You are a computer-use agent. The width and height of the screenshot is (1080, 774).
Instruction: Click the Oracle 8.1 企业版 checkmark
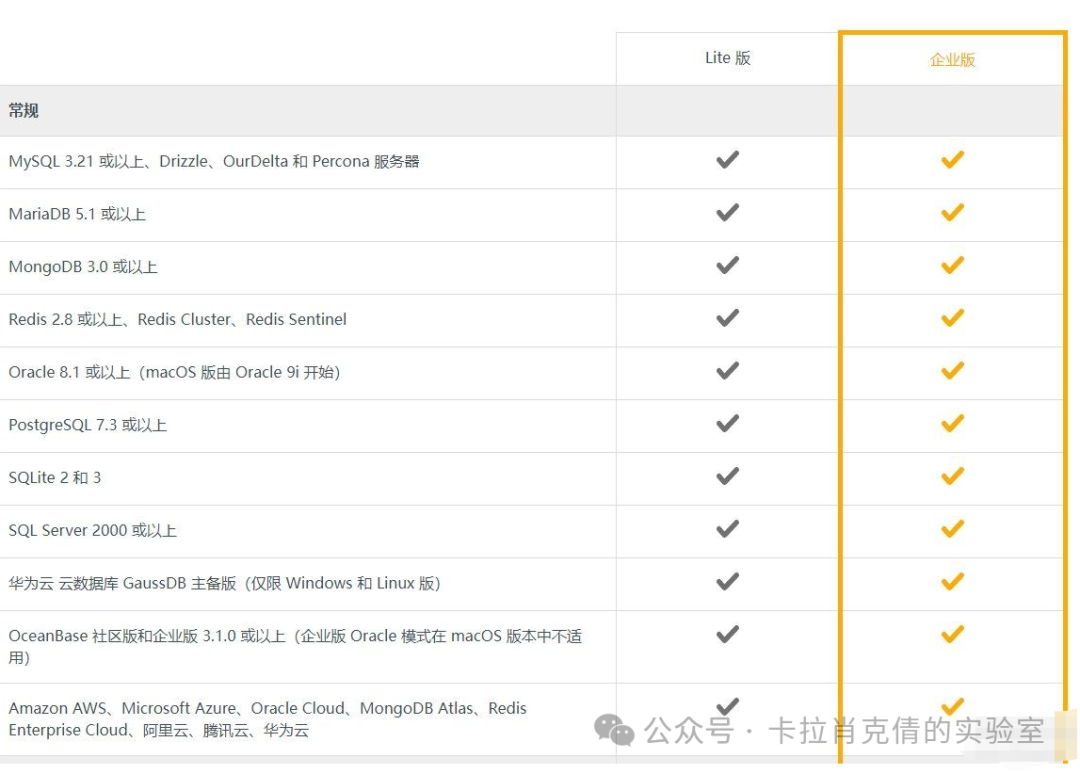tap(951, 371)
